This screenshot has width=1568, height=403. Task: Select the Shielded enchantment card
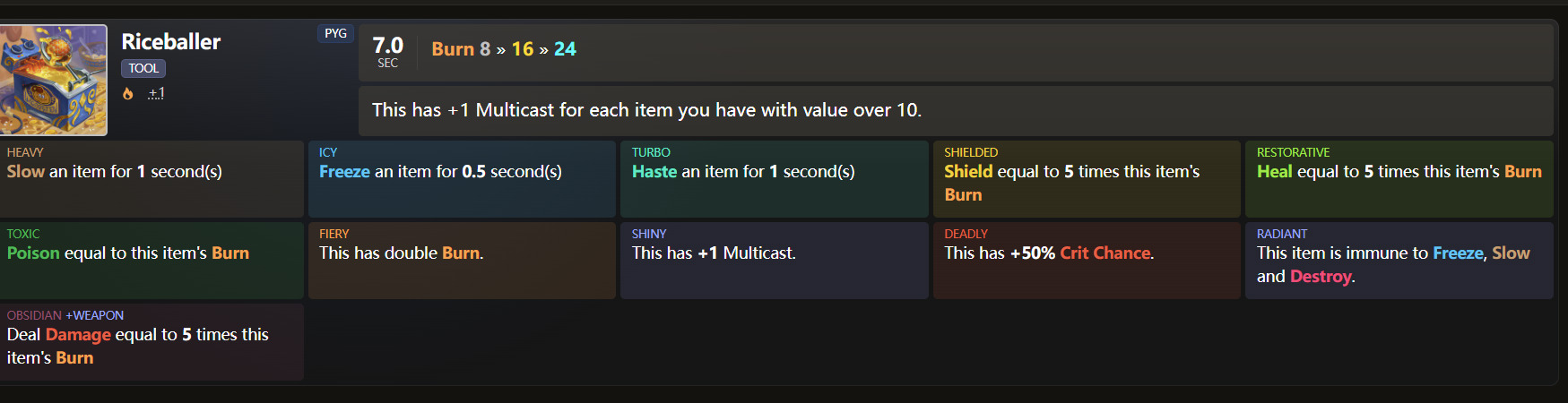(1086, 178)
